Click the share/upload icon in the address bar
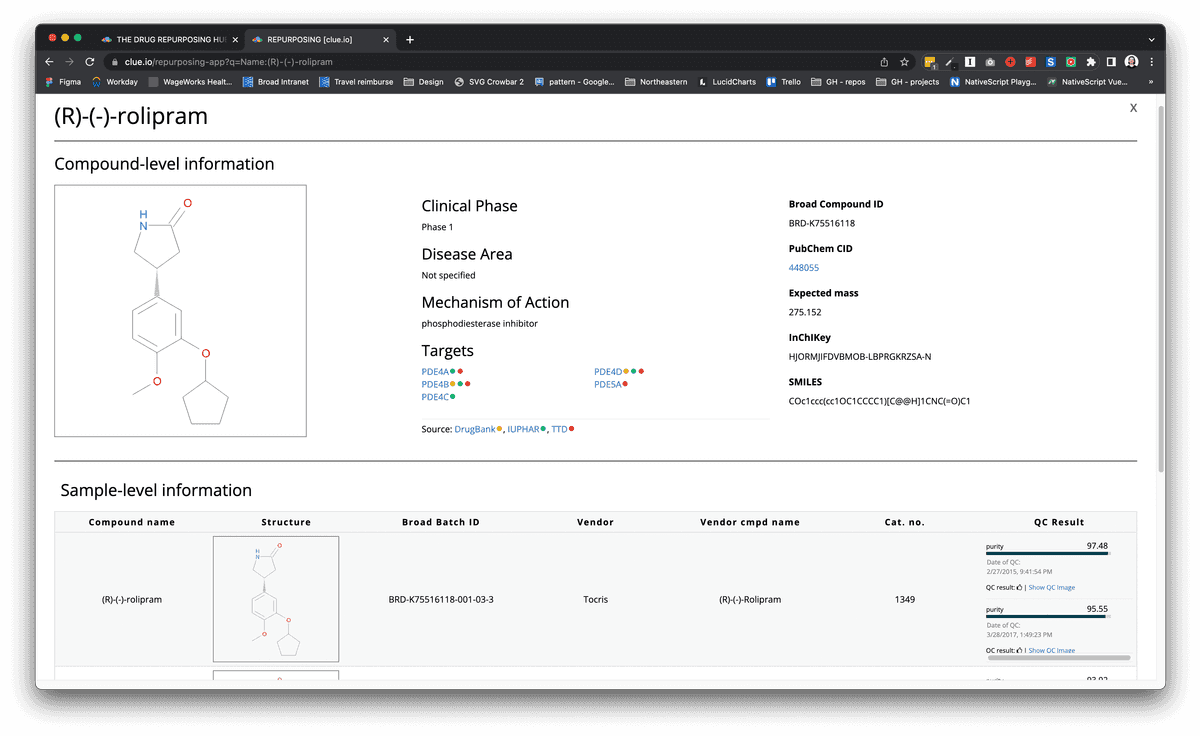This screenshot has height=736, width=1200. tap(885, 61)
